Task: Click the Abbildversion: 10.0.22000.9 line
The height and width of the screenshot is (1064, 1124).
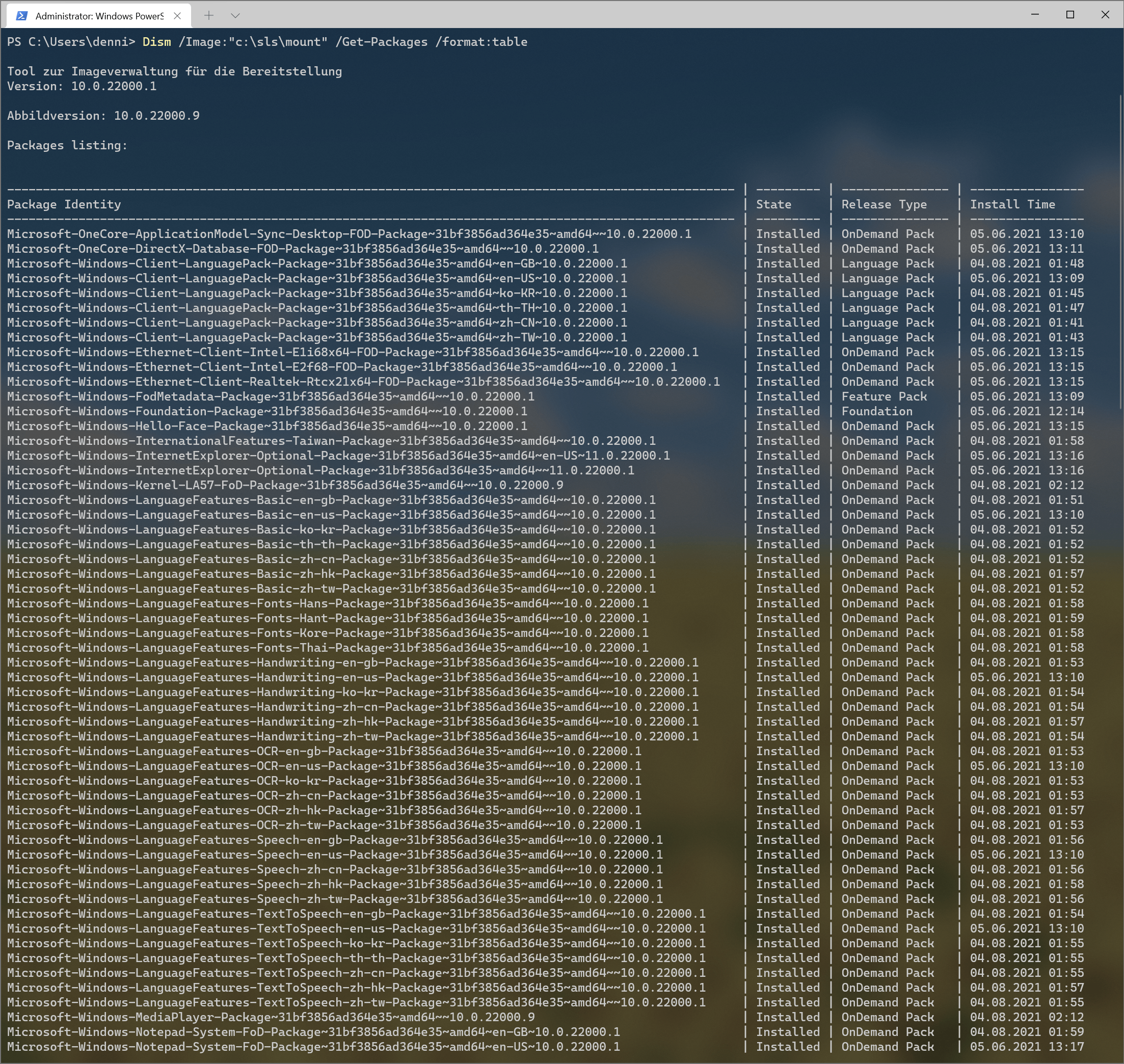Action: pyautogui.click(x=103, y=116)
